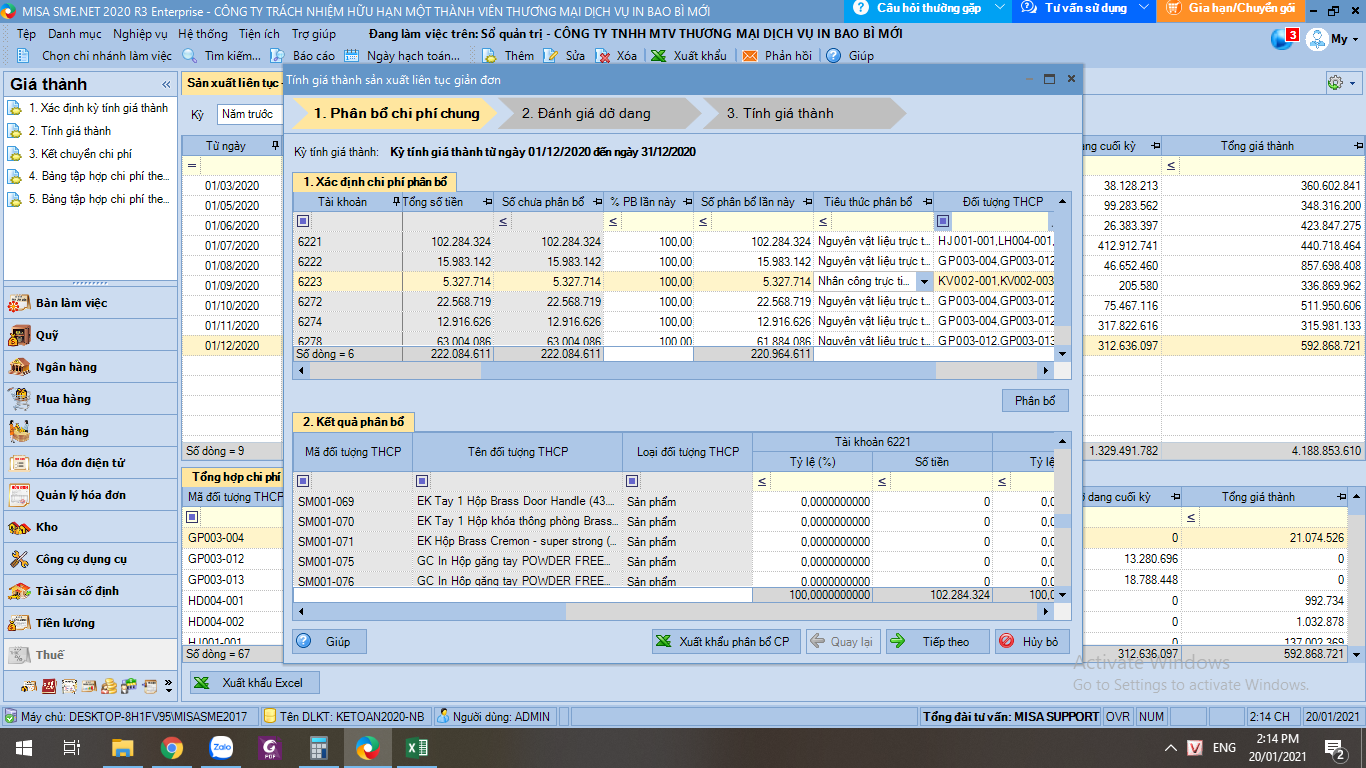Click horizontal scrollbar of the cost allocation grid

pyautogui.click(x=674, y=371)
